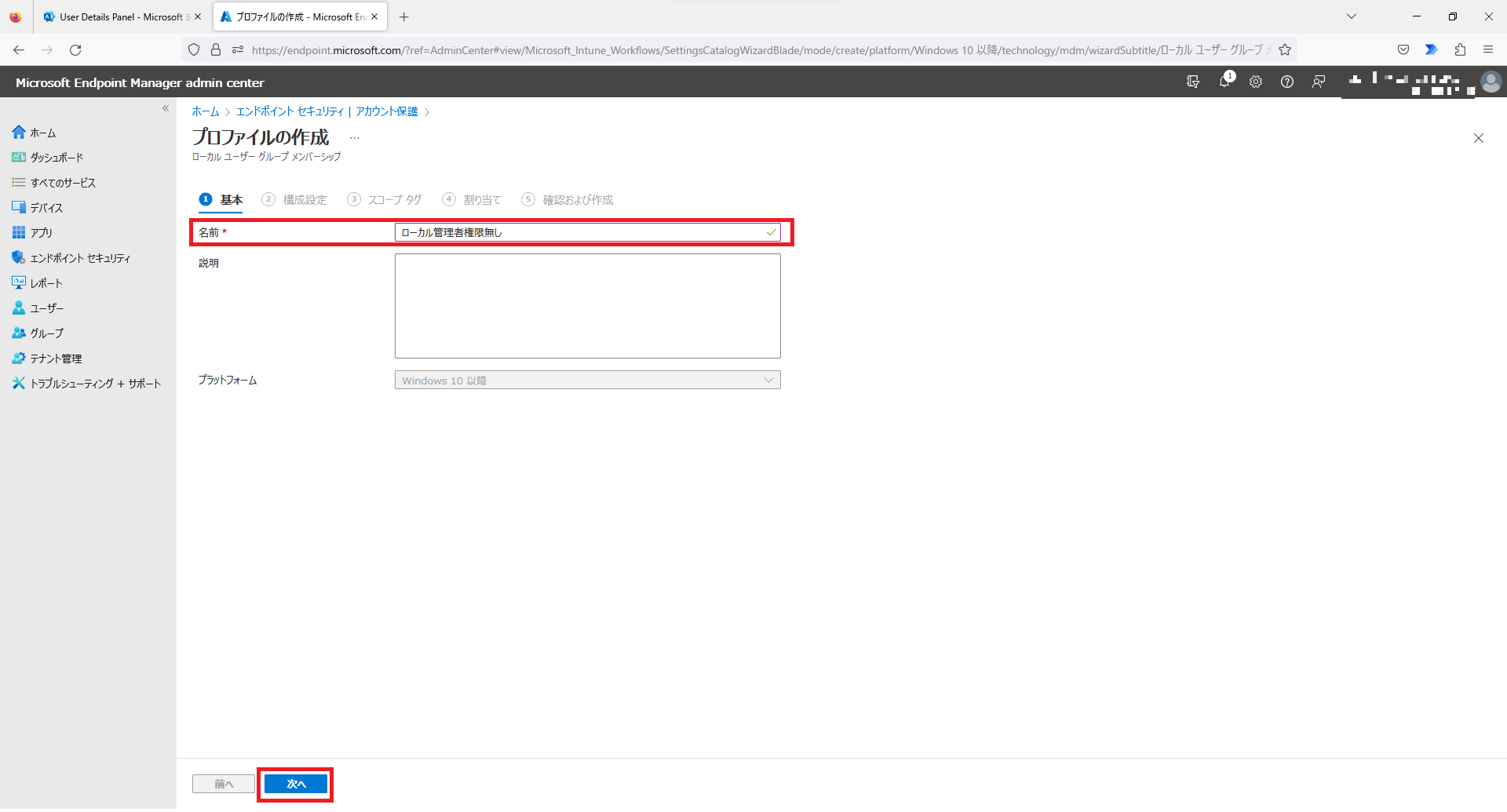This screenshot has width=1507, height=812.
Task: Go to エンドポイント セキュリティ | アカウント保護 breadcrumb
Action: click(x=327, y=111)
